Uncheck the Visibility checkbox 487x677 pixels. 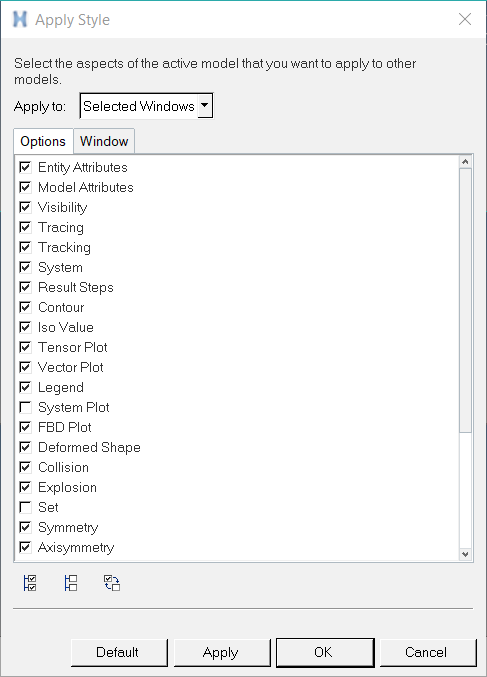click(x=25, y=207)
